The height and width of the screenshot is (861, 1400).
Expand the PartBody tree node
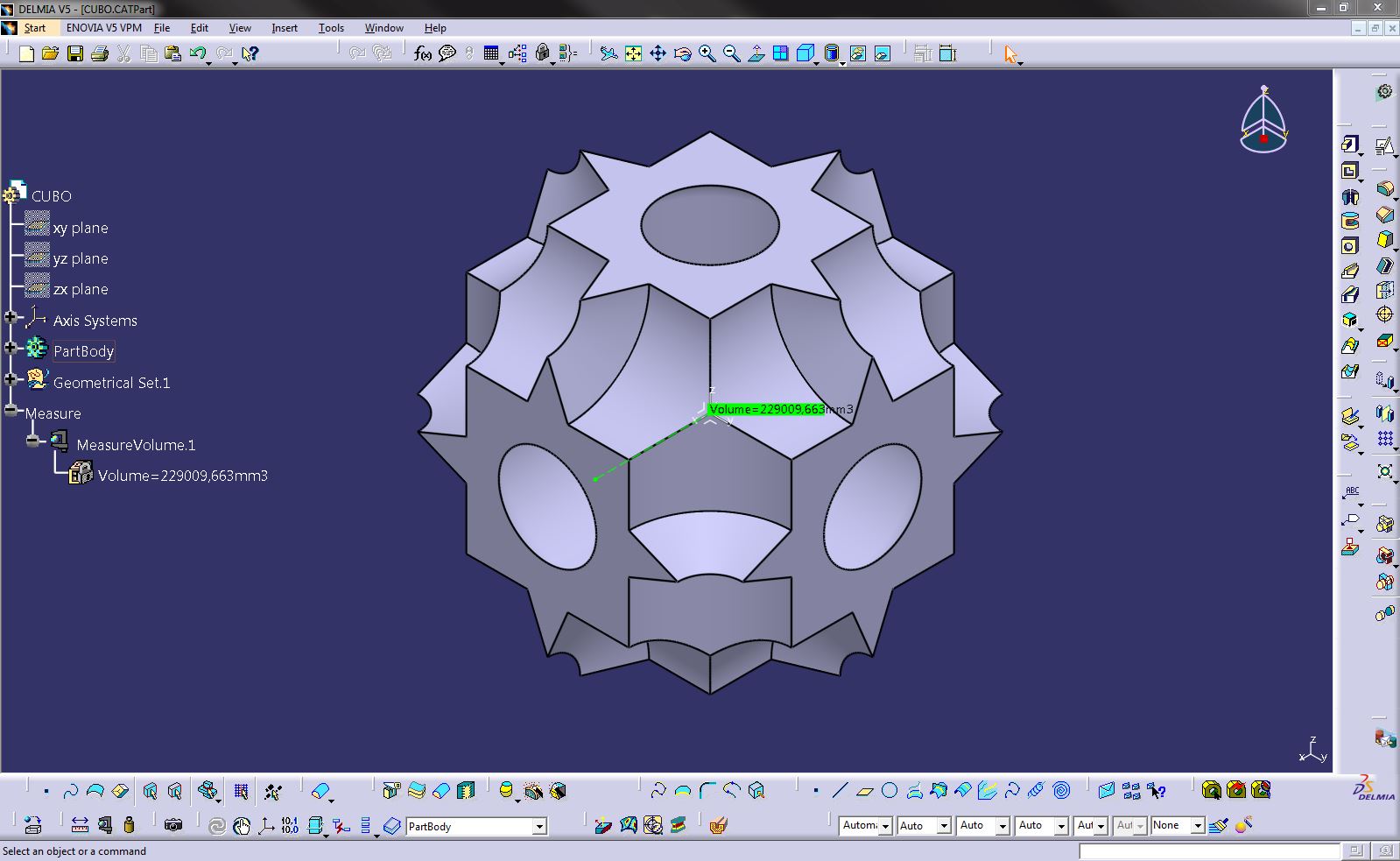tap(11, 348)
